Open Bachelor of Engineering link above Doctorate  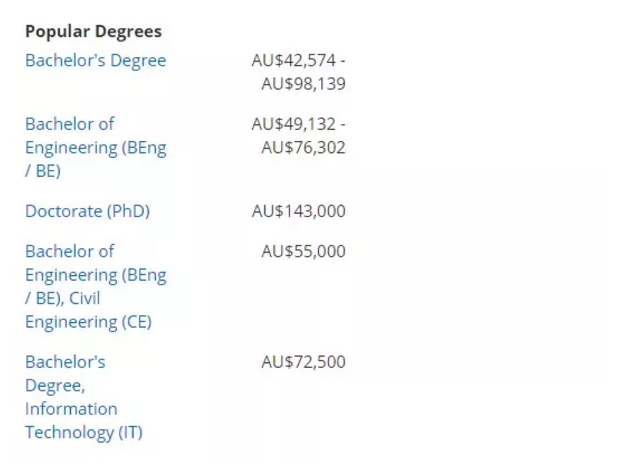[95, 147]
